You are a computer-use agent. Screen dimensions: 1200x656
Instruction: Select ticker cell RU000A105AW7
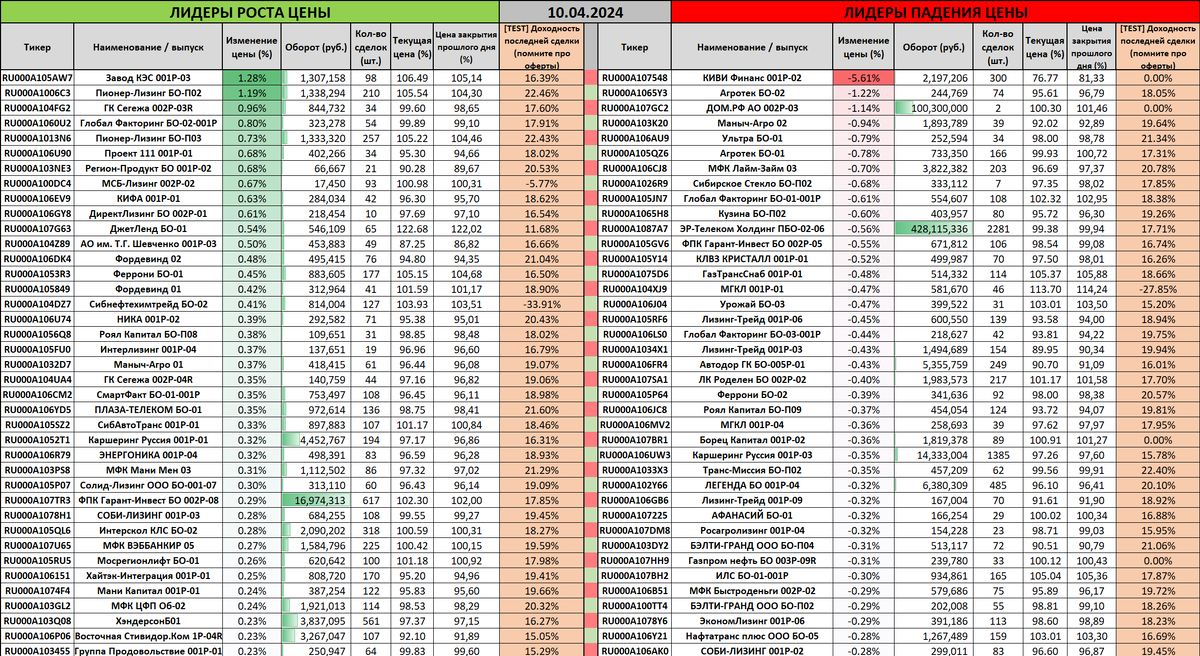37,77
